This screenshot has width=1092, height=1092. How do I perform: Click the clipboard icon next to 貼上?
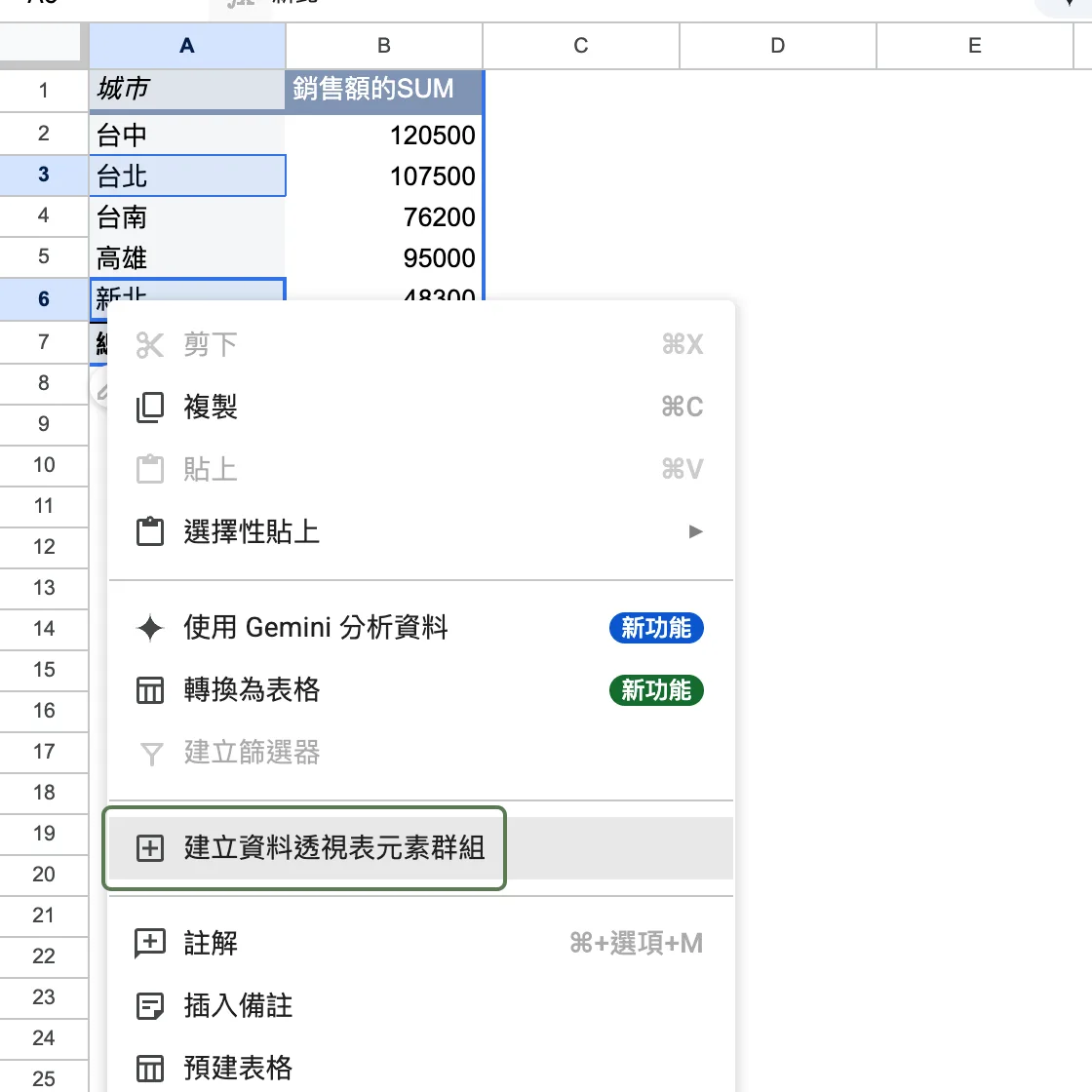pyautogui.click(x=150, y=469)
